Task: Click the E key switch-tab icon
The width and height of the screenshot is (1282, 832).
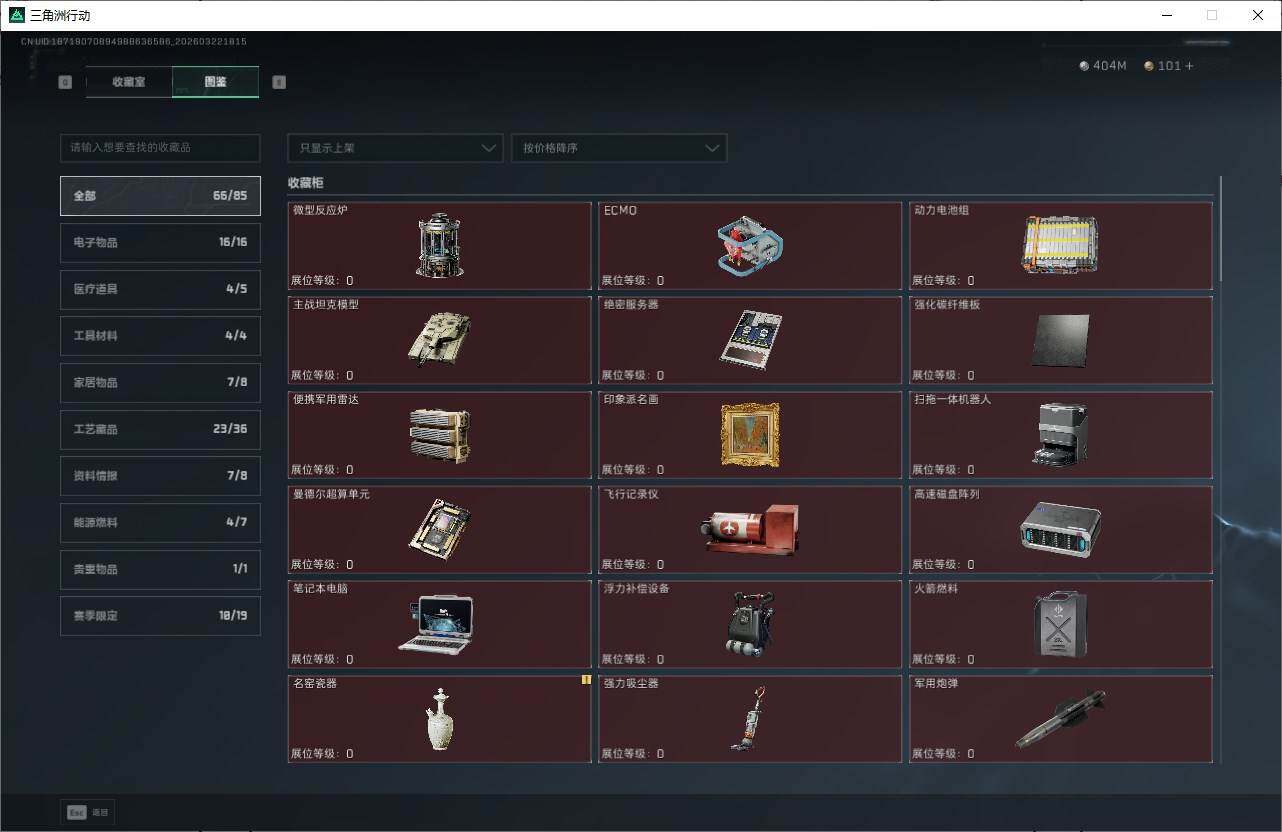Action: (x=279, y=82)
